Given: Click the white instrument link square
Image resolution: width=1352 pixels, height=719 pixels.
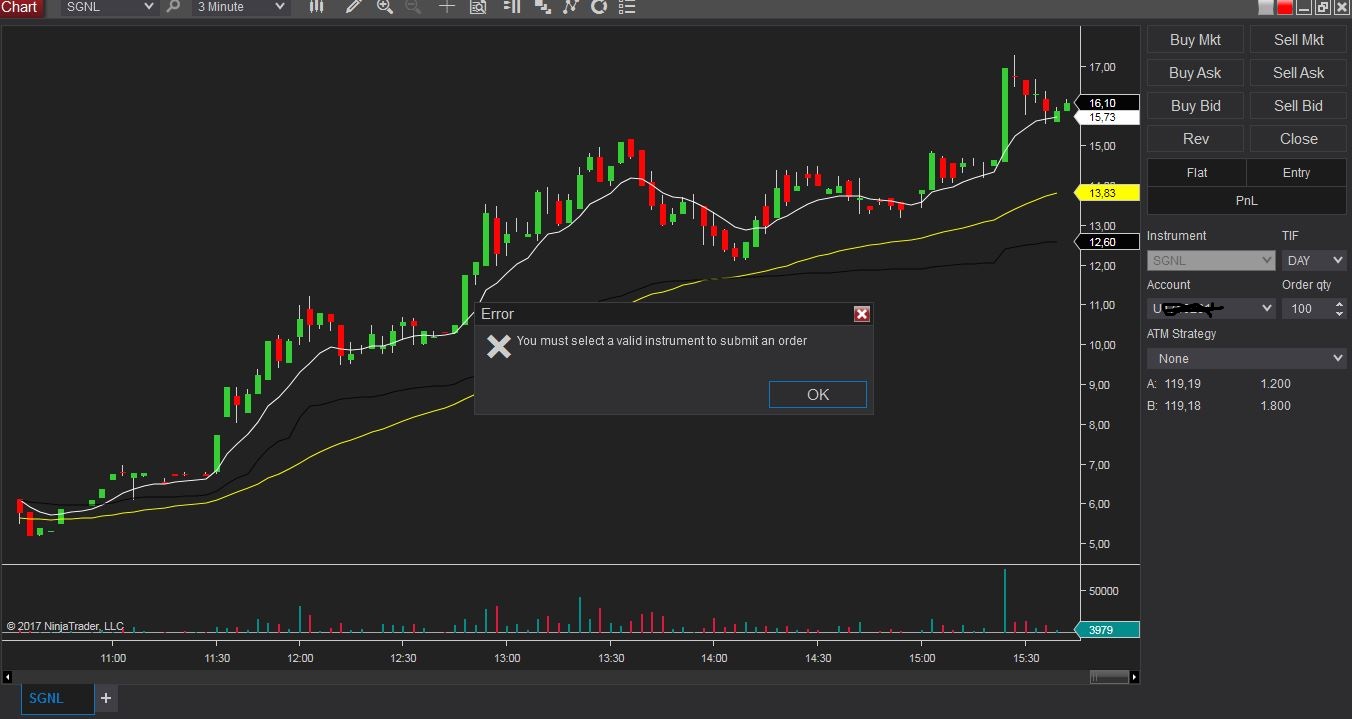Looking at the screenshot, I should pos(1265,8).
